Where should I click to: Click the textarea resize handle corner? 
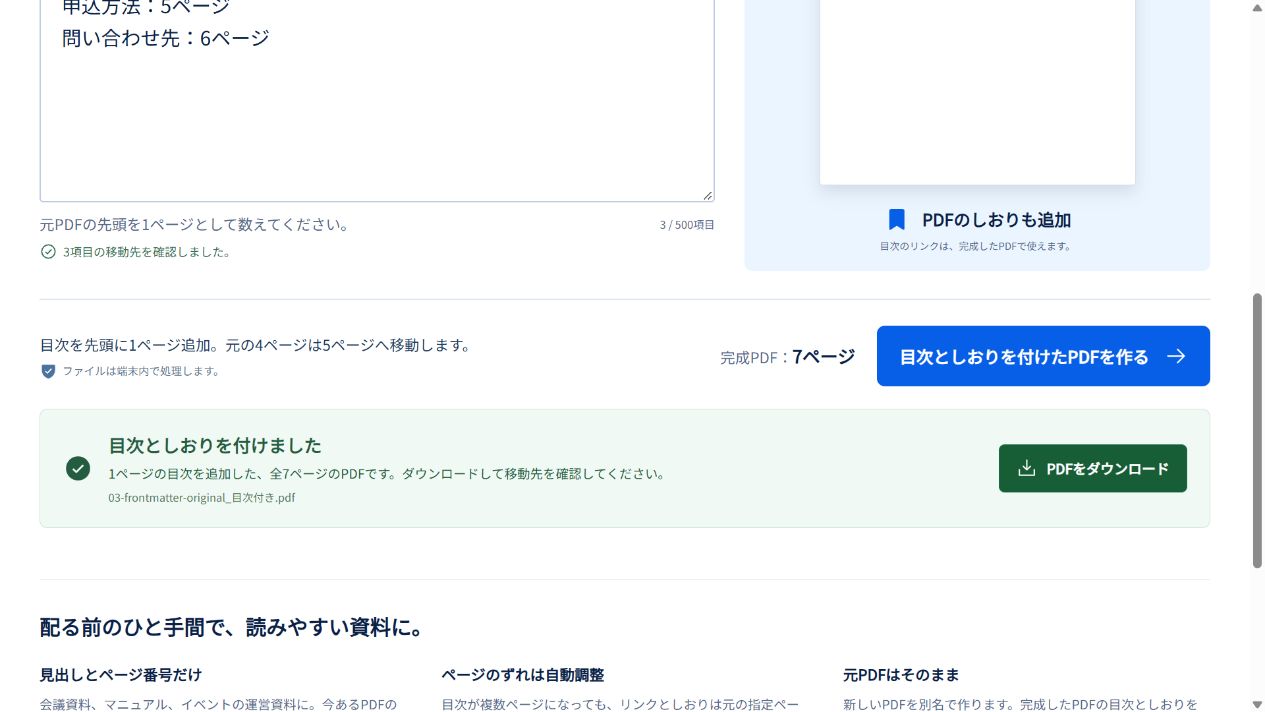click(x=708, y=195)
